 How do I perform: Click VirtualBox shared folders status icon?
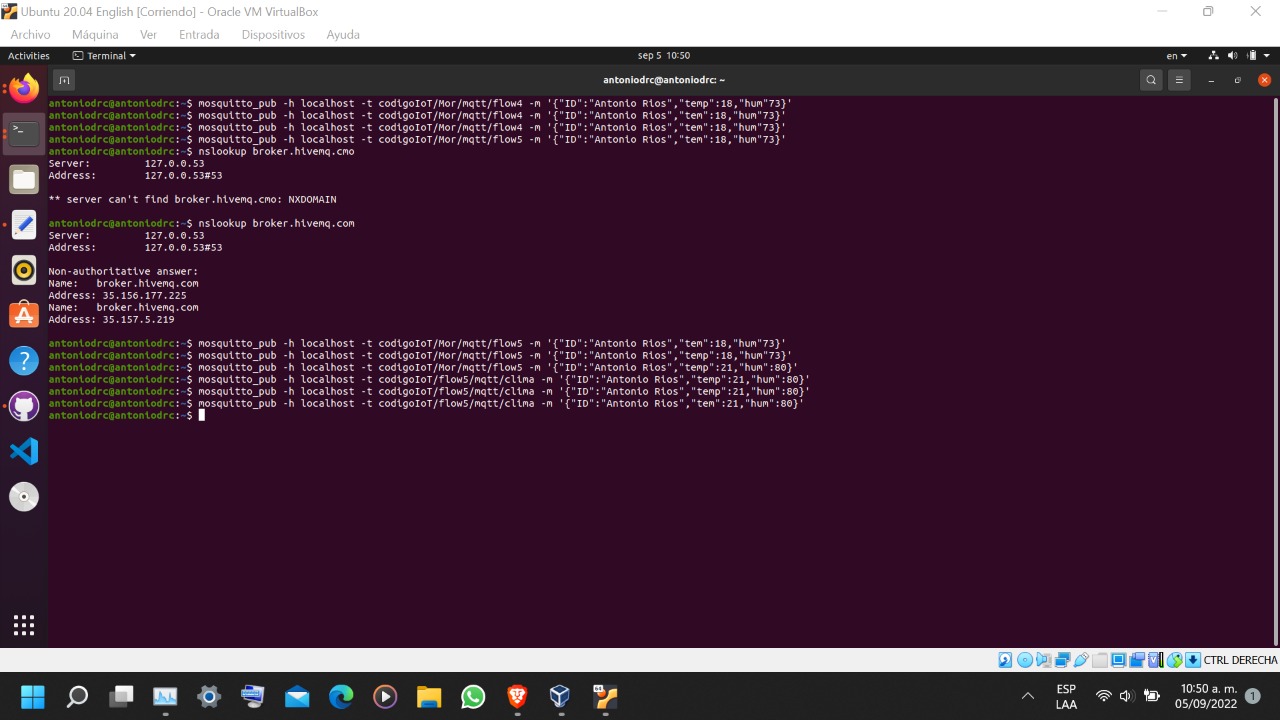[x=1100, y=660]
